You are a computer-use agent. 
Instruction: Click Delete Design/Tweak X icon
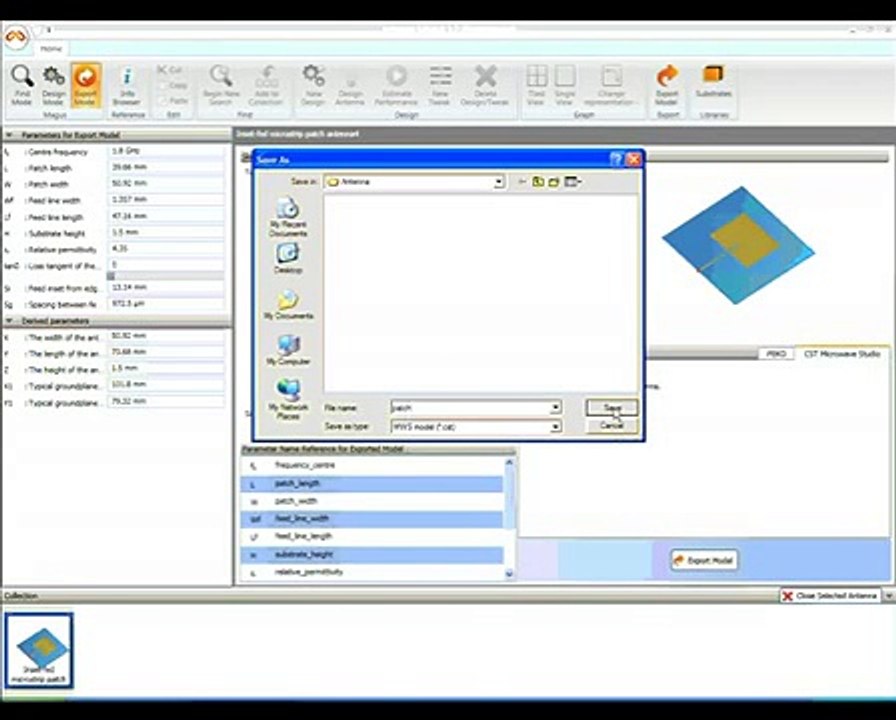[485, 85]
